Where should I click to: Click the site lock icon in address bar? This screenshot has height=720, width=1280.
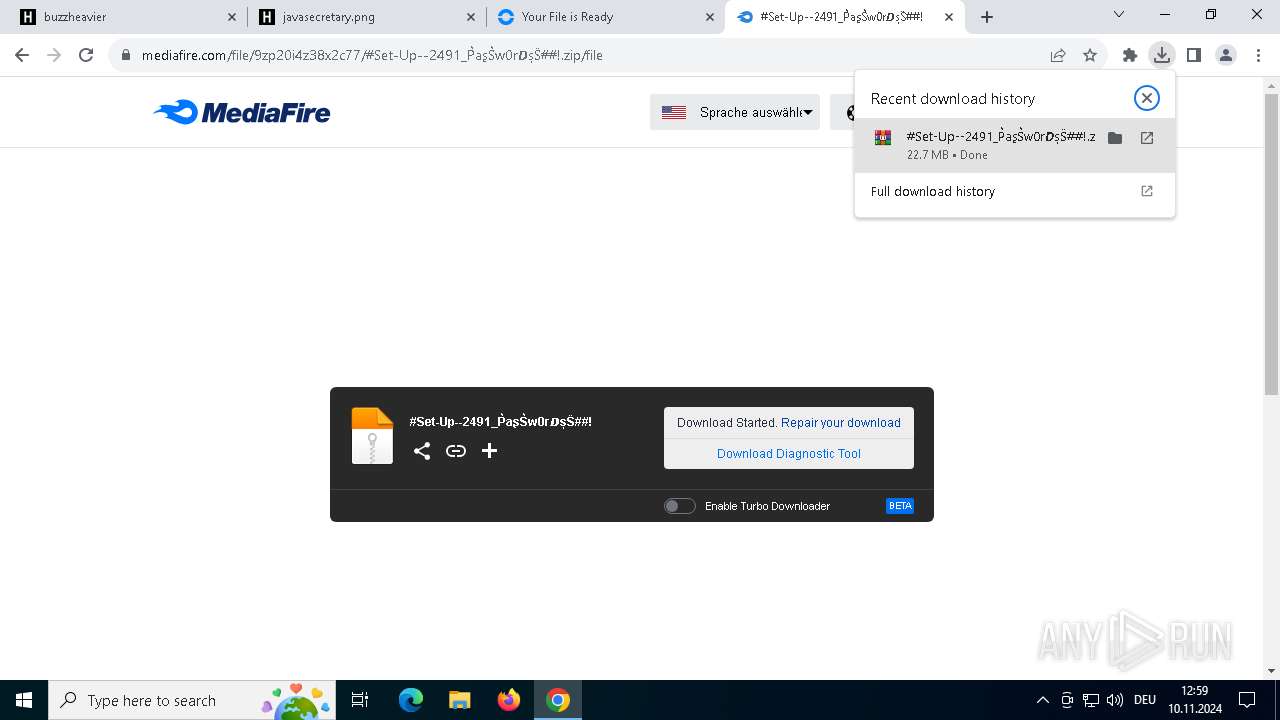point(126,55)
